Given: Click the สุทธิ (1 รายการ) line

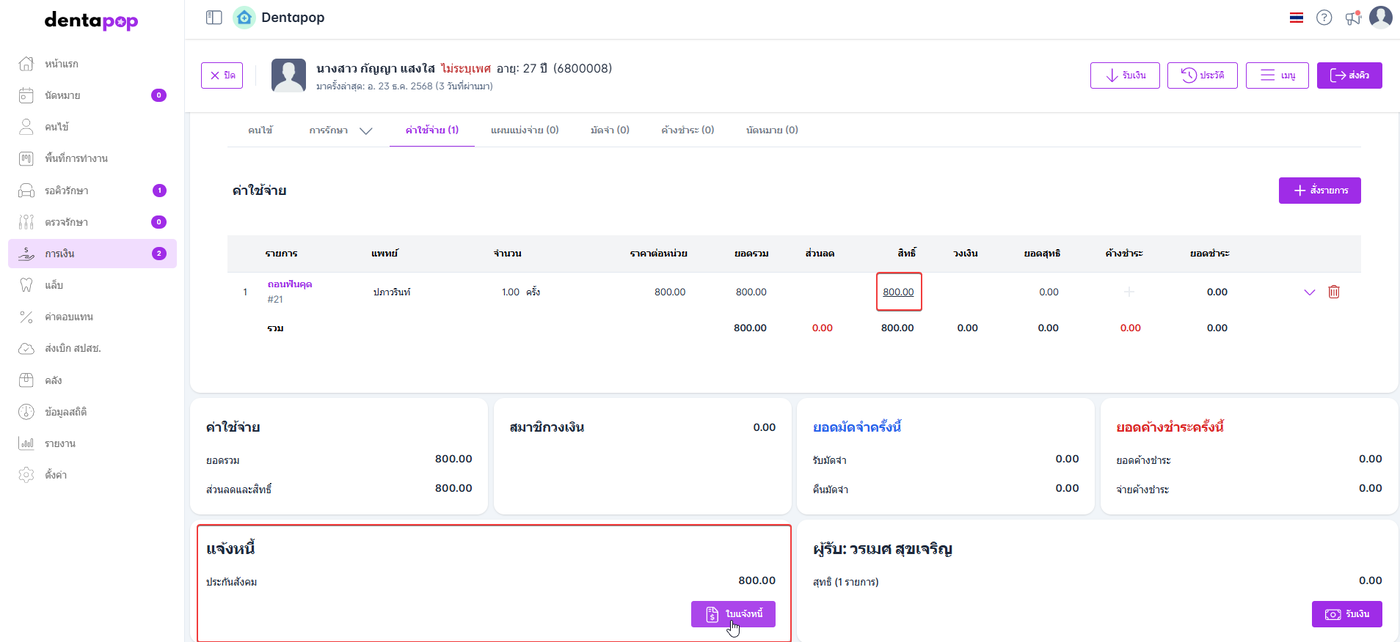Looking at the screenshot, I should [x=846, y=581].
